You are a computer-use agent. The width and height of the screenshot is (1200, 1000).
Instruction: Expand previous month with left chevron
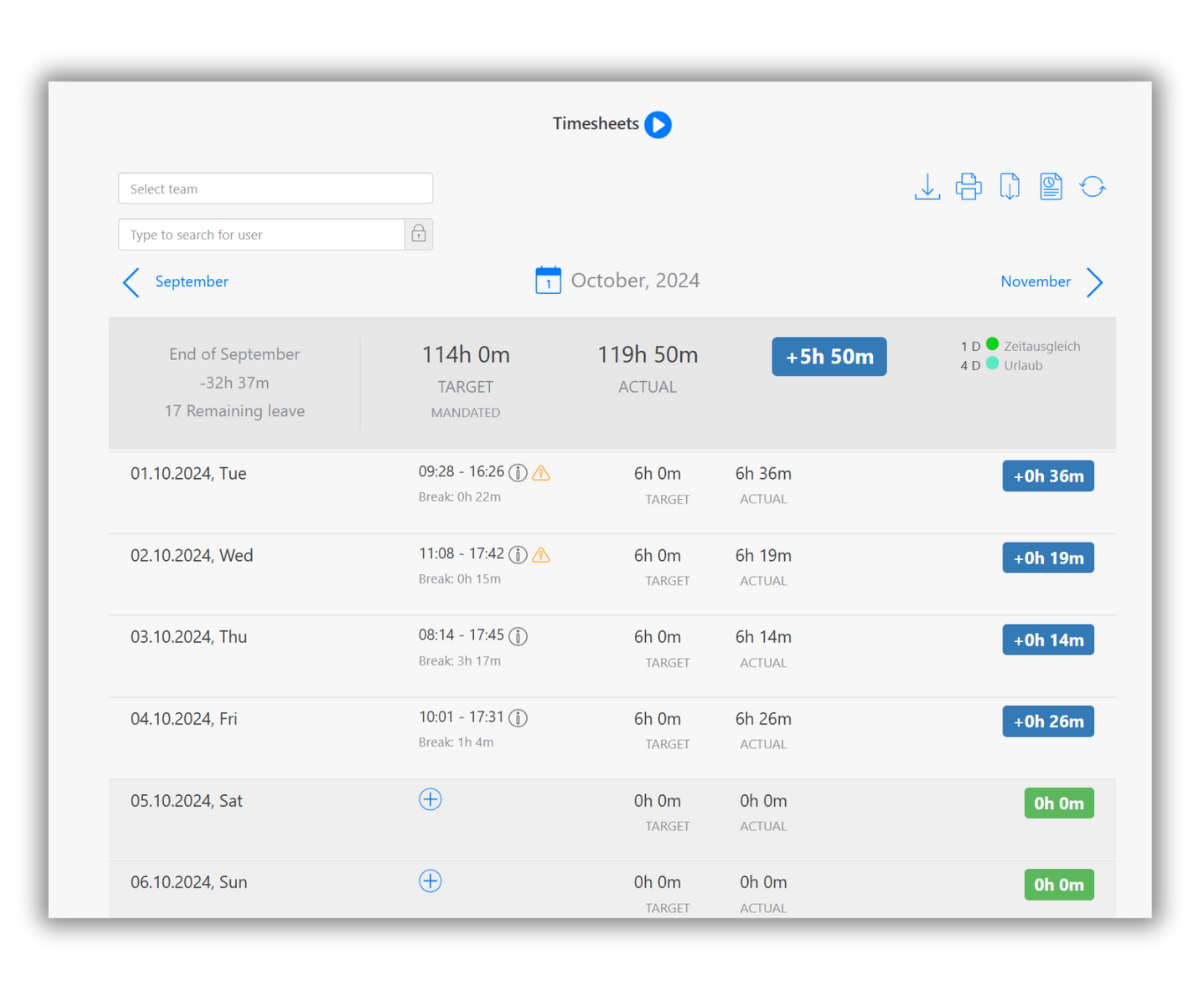point(131,283)
